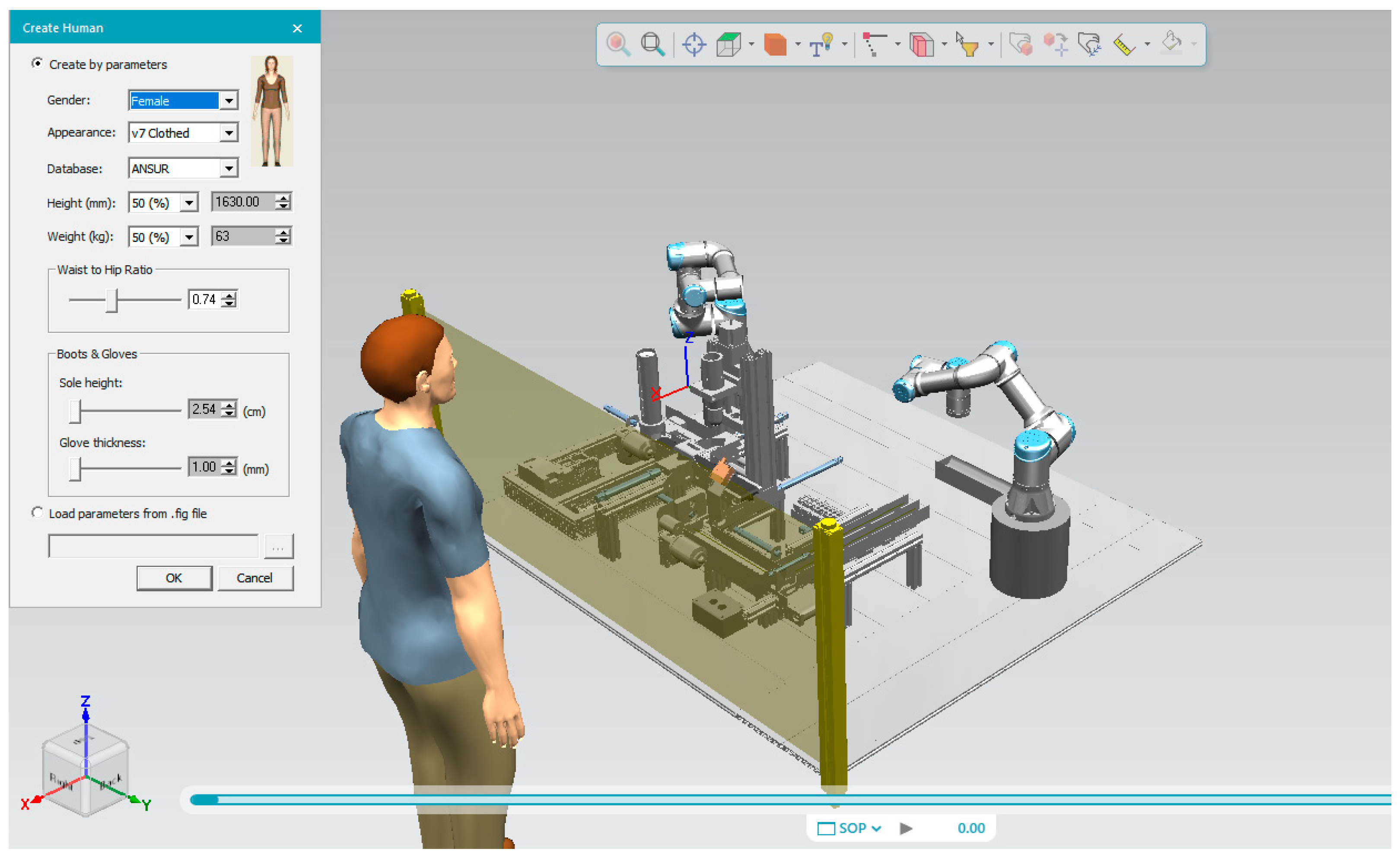The width and height of the screenshot is (1400, 858).
Task: Click the pink section-view cube icon
Action: pos(922,44)
